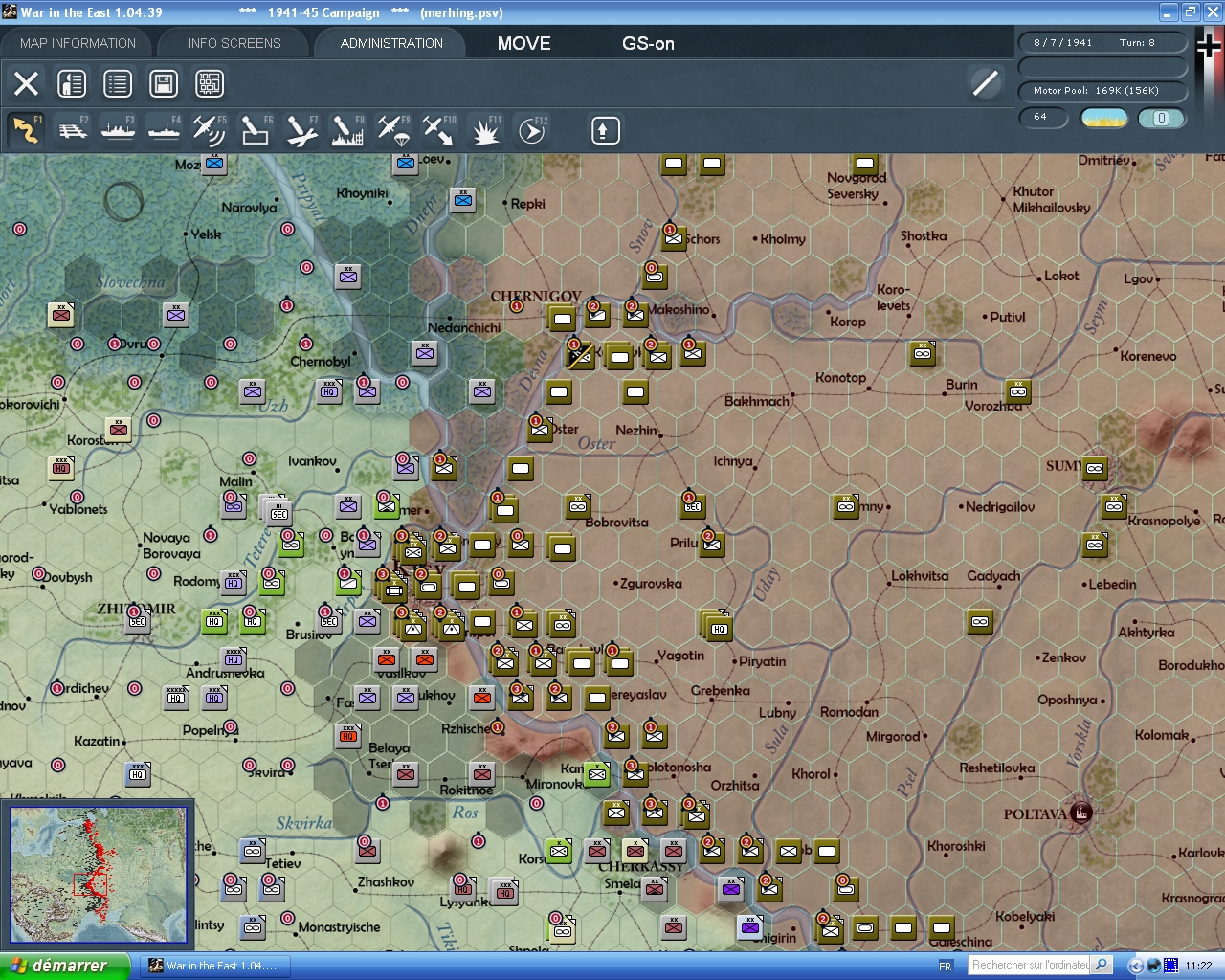Screen dimensions: 1225x980
Task: Click the POLTAVA city label
Action: (x=1036, y=814)
